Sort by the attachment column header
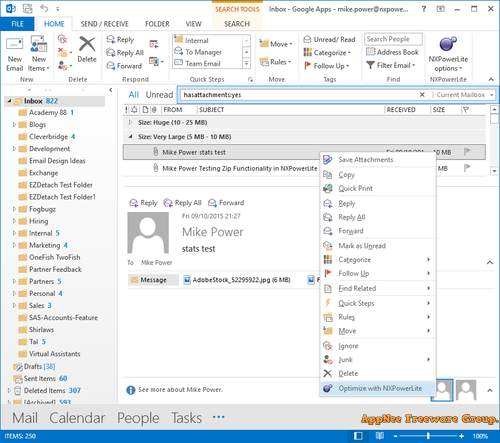Image resolution: width=500 pixels, height=443 pixels. 154,110
